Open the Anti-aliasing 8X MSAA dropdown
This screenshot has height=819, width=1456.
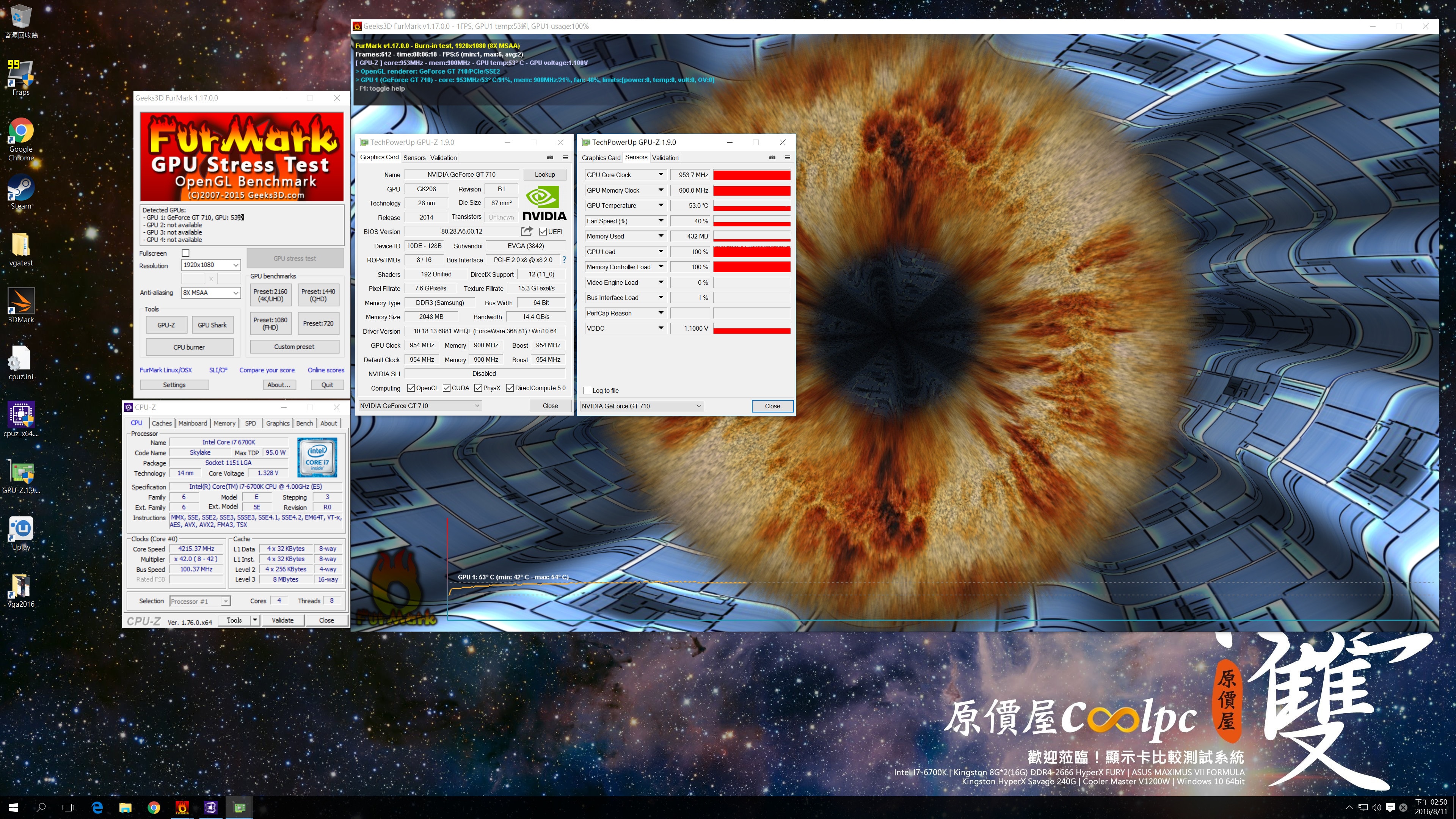tap(211, 293)
